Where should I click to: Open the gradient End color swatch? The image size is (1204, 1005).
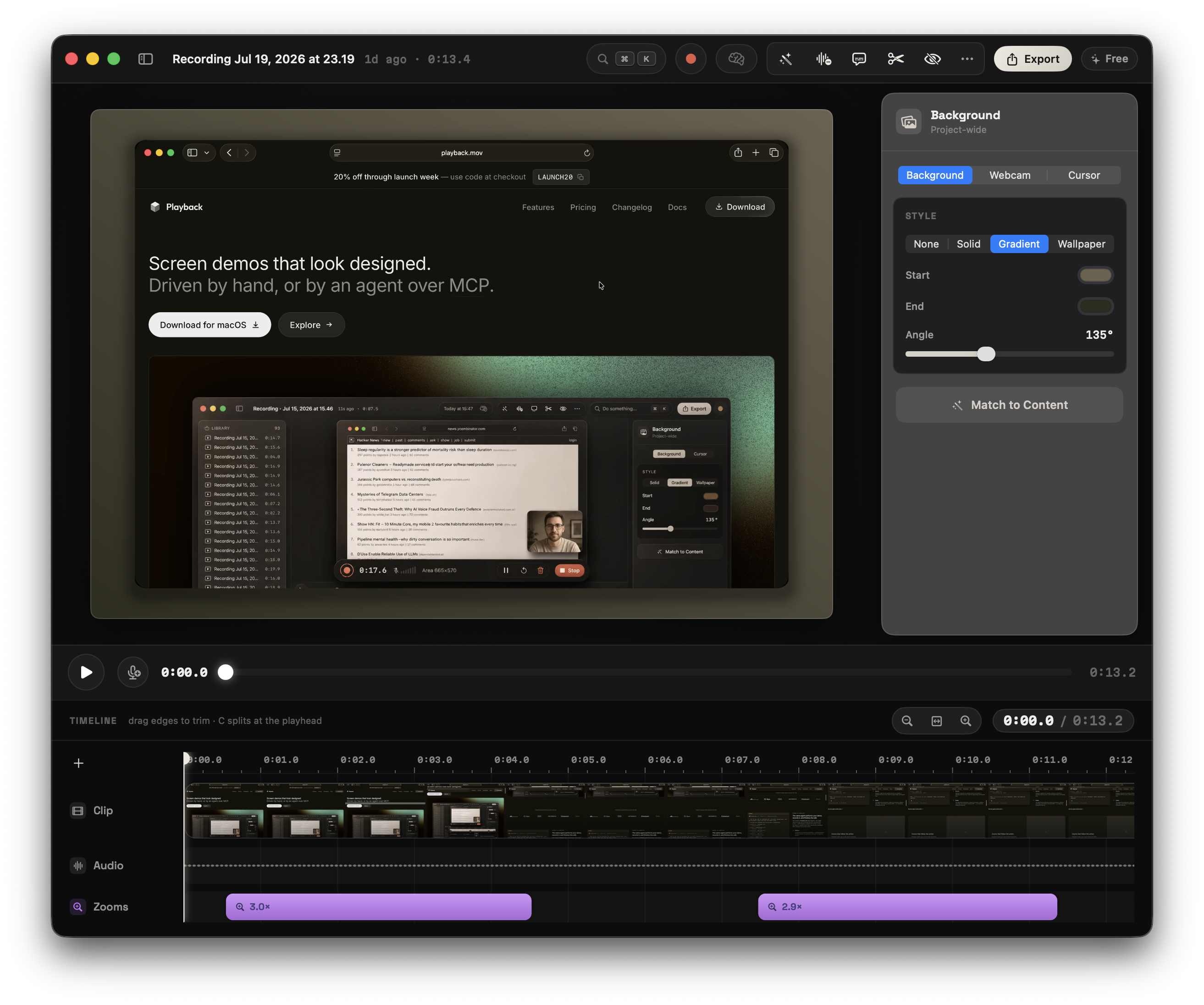click(x=1095, y=307)
